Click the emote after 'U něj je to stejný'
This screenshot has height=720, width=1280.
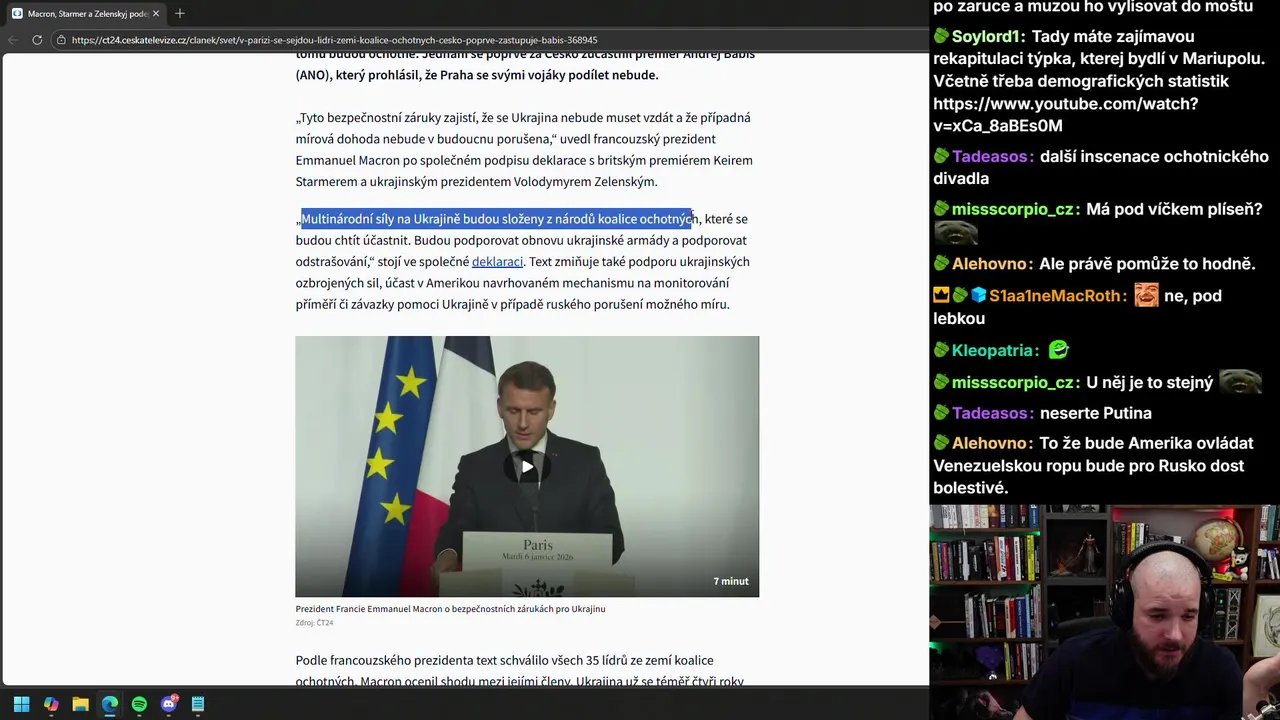point(1240,381)
